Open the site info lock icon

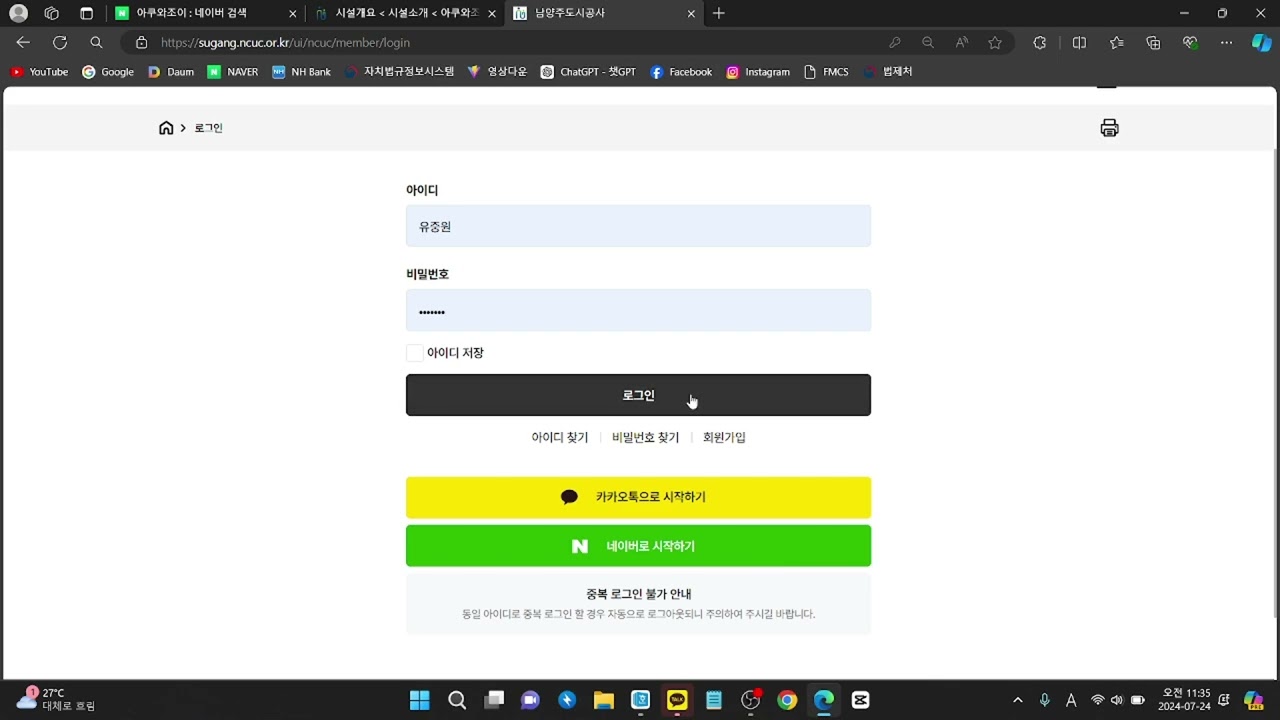click(x=141, y=42)
